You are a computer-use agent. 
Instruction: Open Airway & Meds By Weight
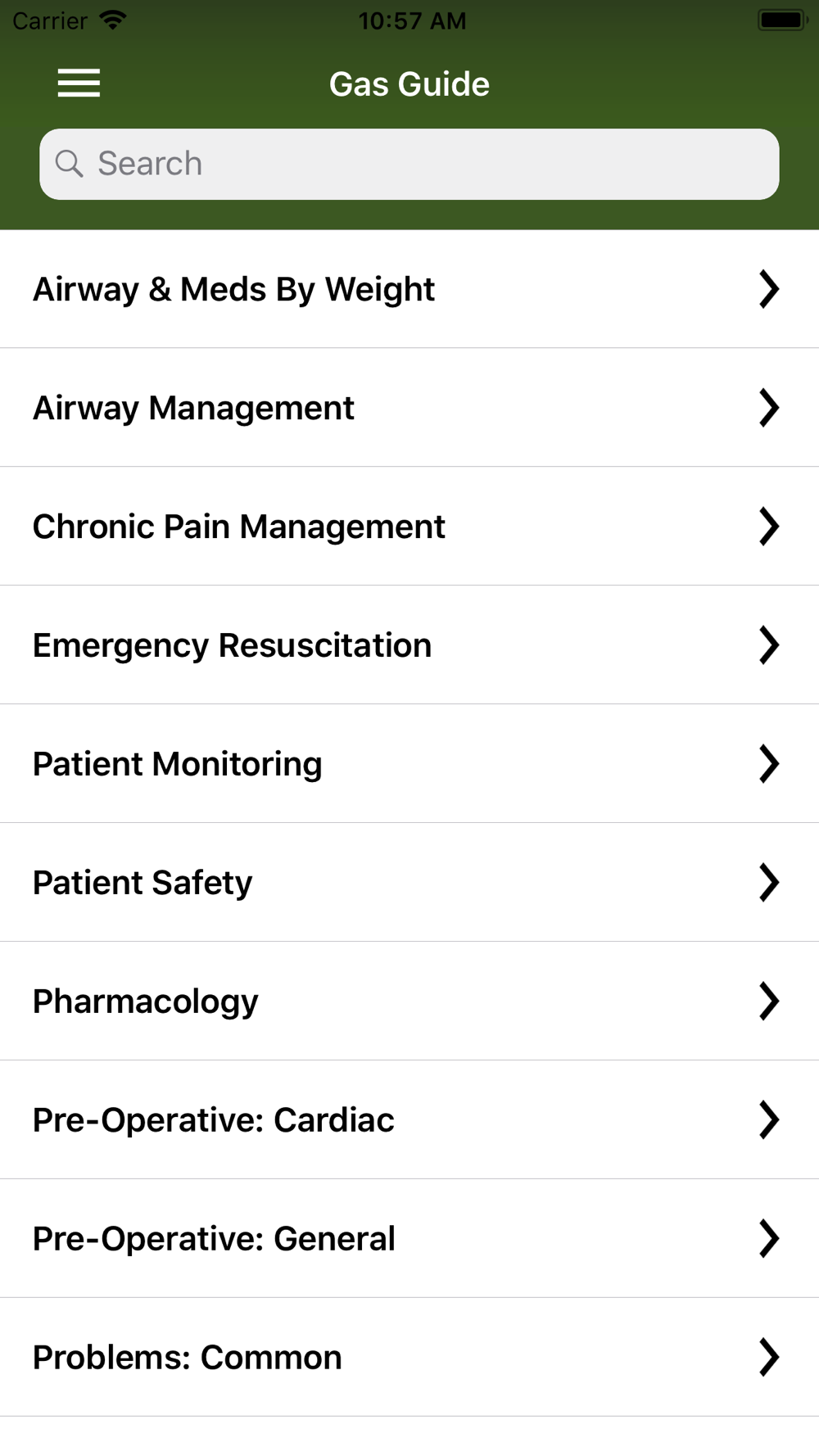tap(234, 289)
